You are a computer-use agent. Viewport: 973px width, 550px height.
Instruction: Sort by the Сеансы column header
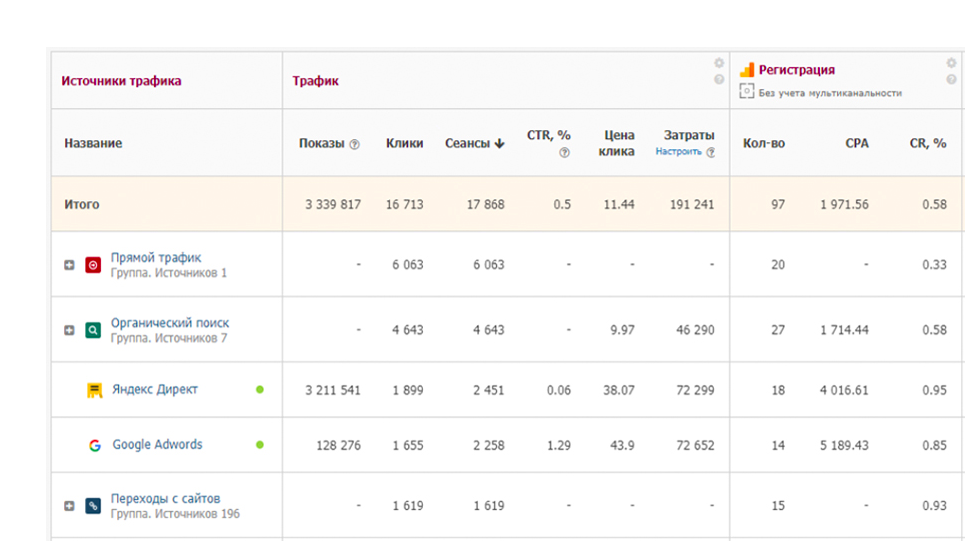pos(467,143)
